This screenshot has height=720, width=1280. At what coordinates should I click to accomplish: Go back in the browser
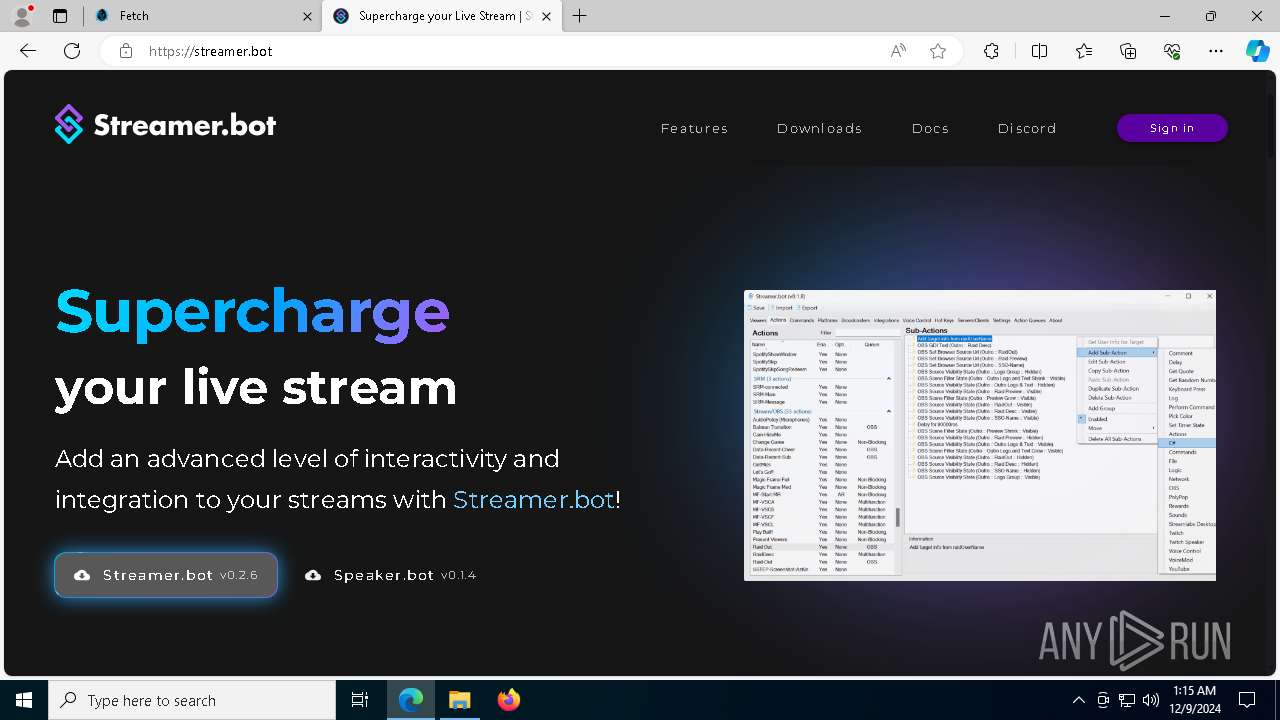pyautogui.click(x=28, y=51)
